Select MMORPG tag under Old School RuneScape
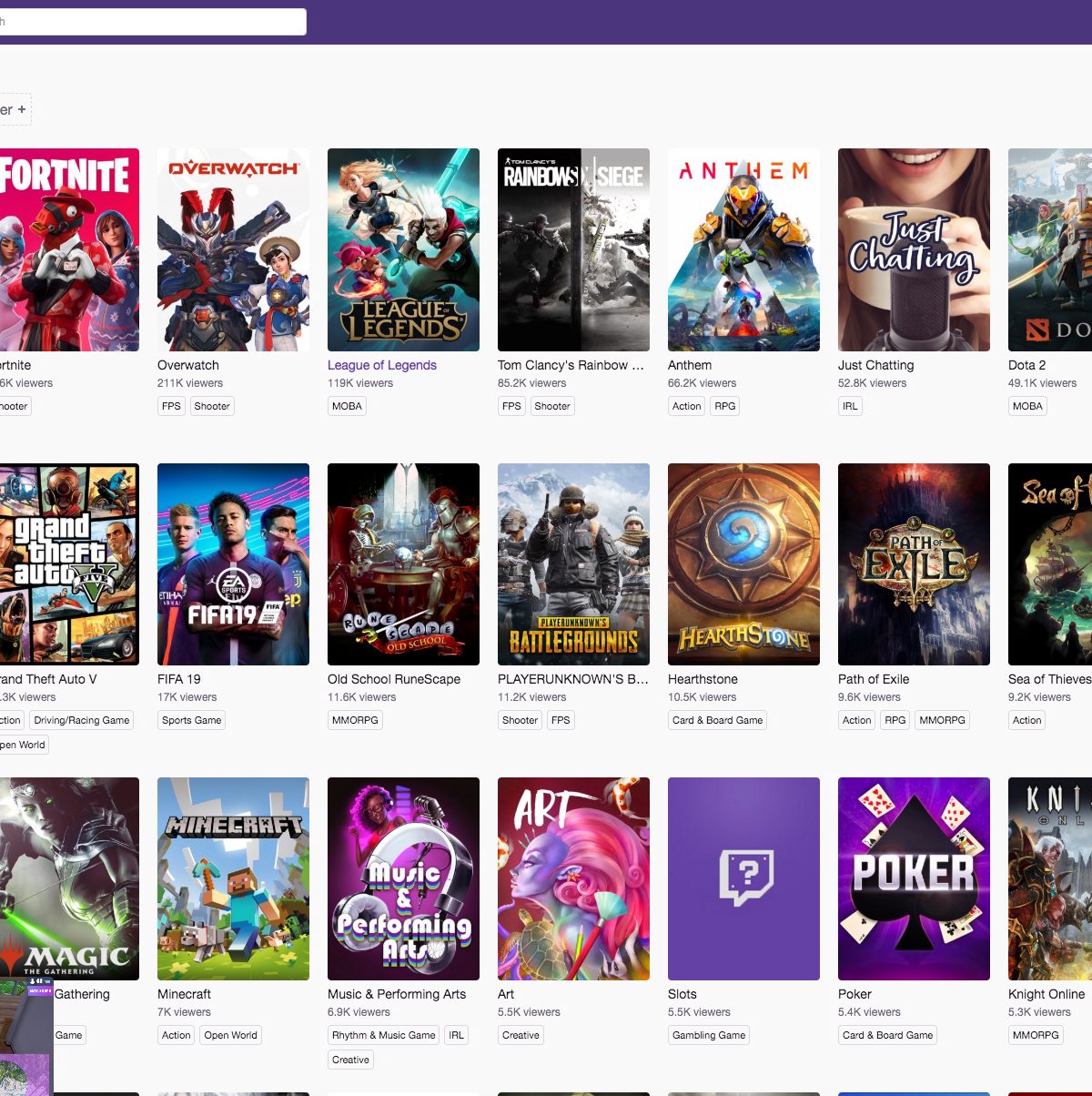The width and height of the screenshot is (1092, 1096). (355, 720)
